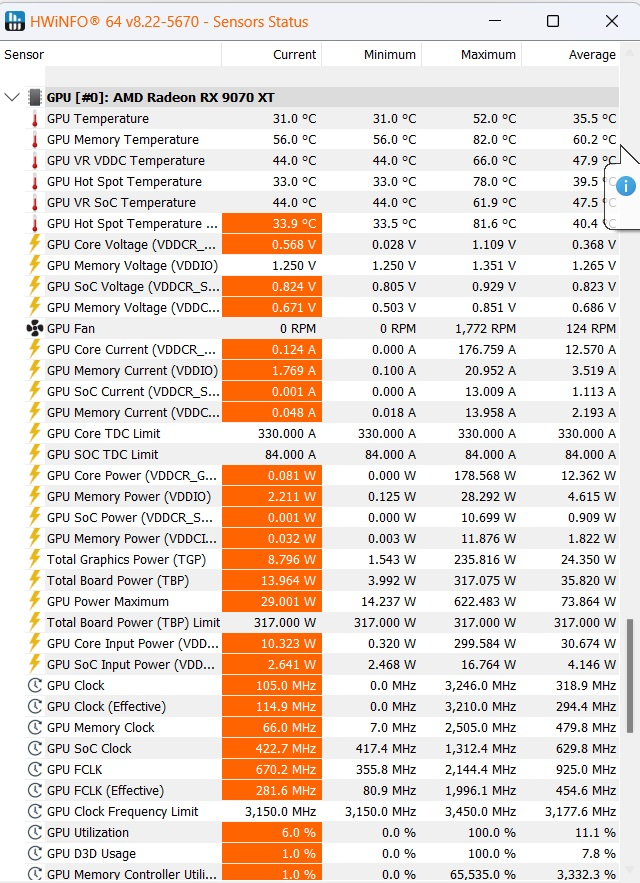This screenshot has height=883, width=640.
Task: Click lightning icon for GPU Memory Voltage (VDDIO)
Action: (34, 265)
